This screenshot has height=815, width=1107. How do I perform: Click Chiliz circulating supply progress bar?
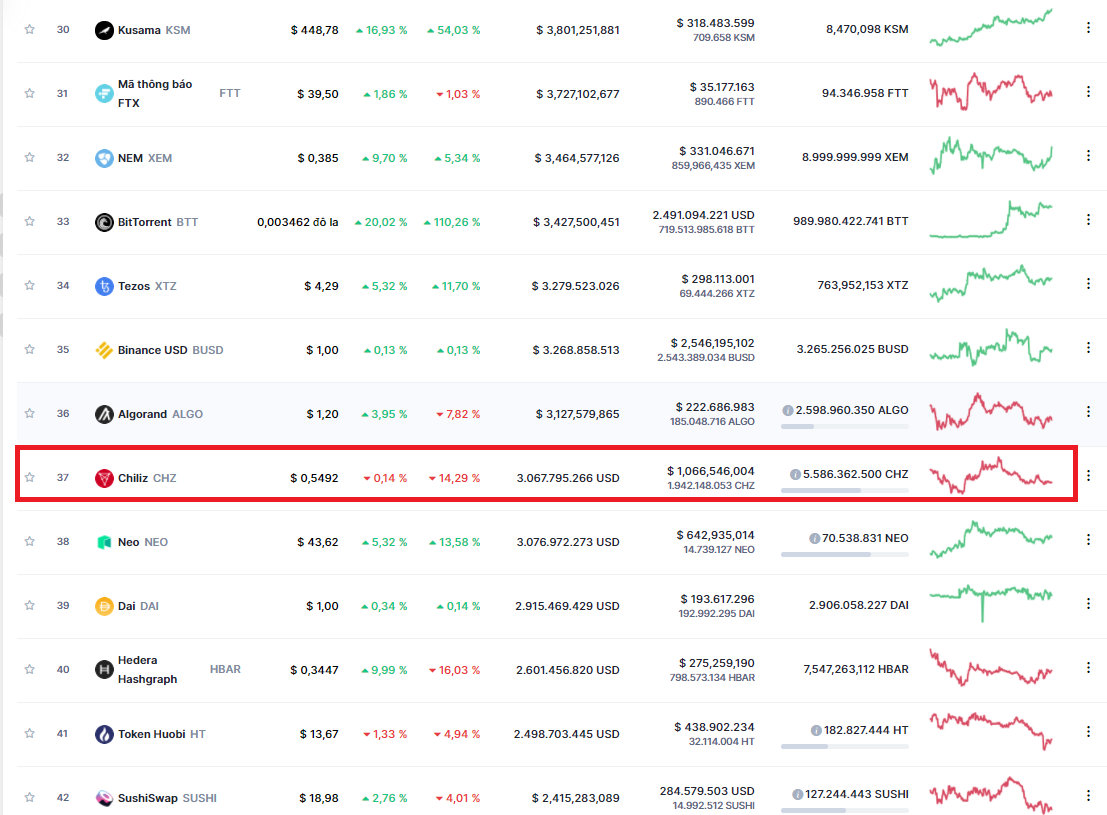click(x=844, y=490)
